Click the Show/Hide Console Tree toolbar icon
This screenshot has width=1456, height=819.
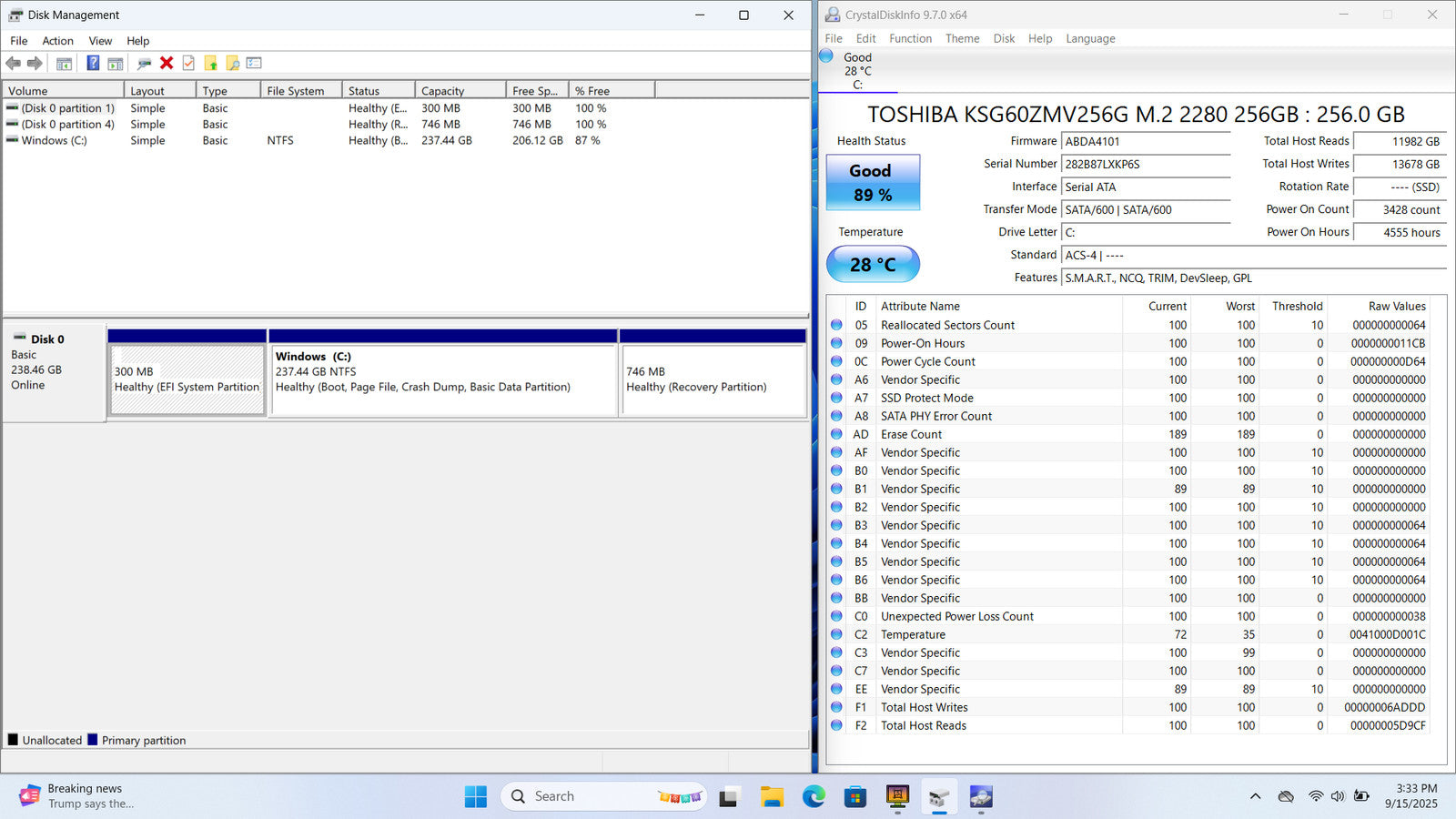point(64,63)
